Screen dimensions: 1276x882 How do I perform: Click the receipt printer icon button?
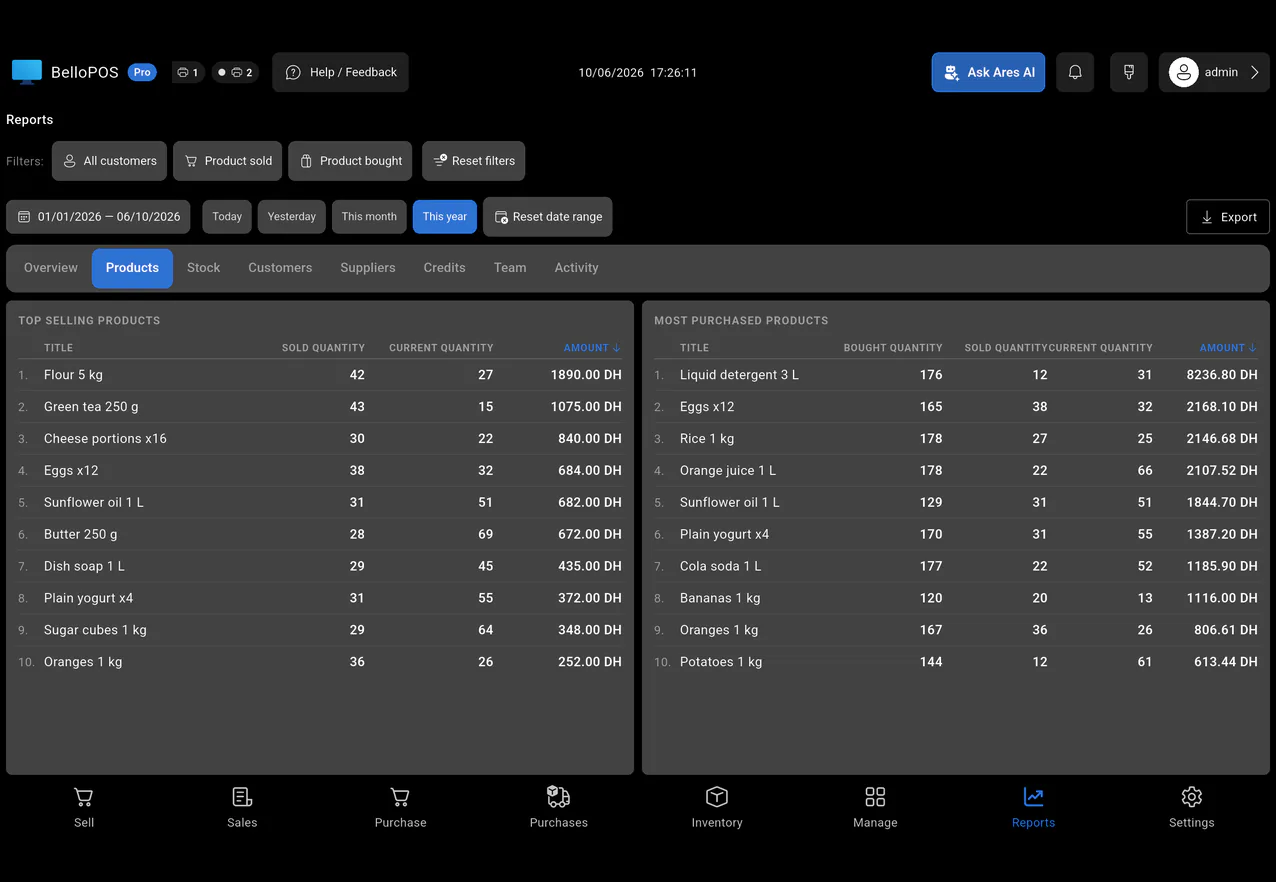[1129, 72]
